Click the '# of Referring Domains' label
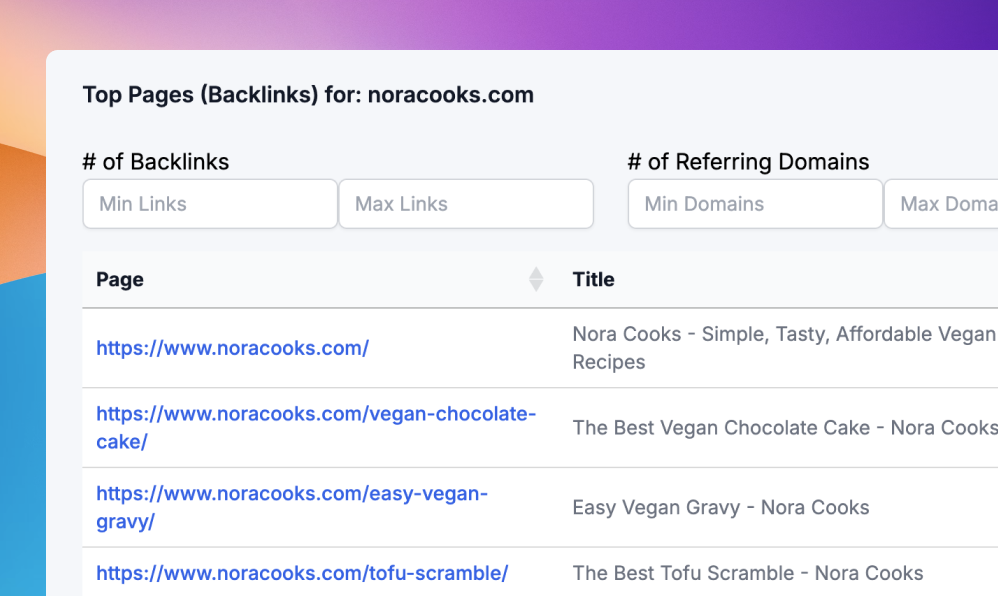998x596 pixels. coord(748,162)
